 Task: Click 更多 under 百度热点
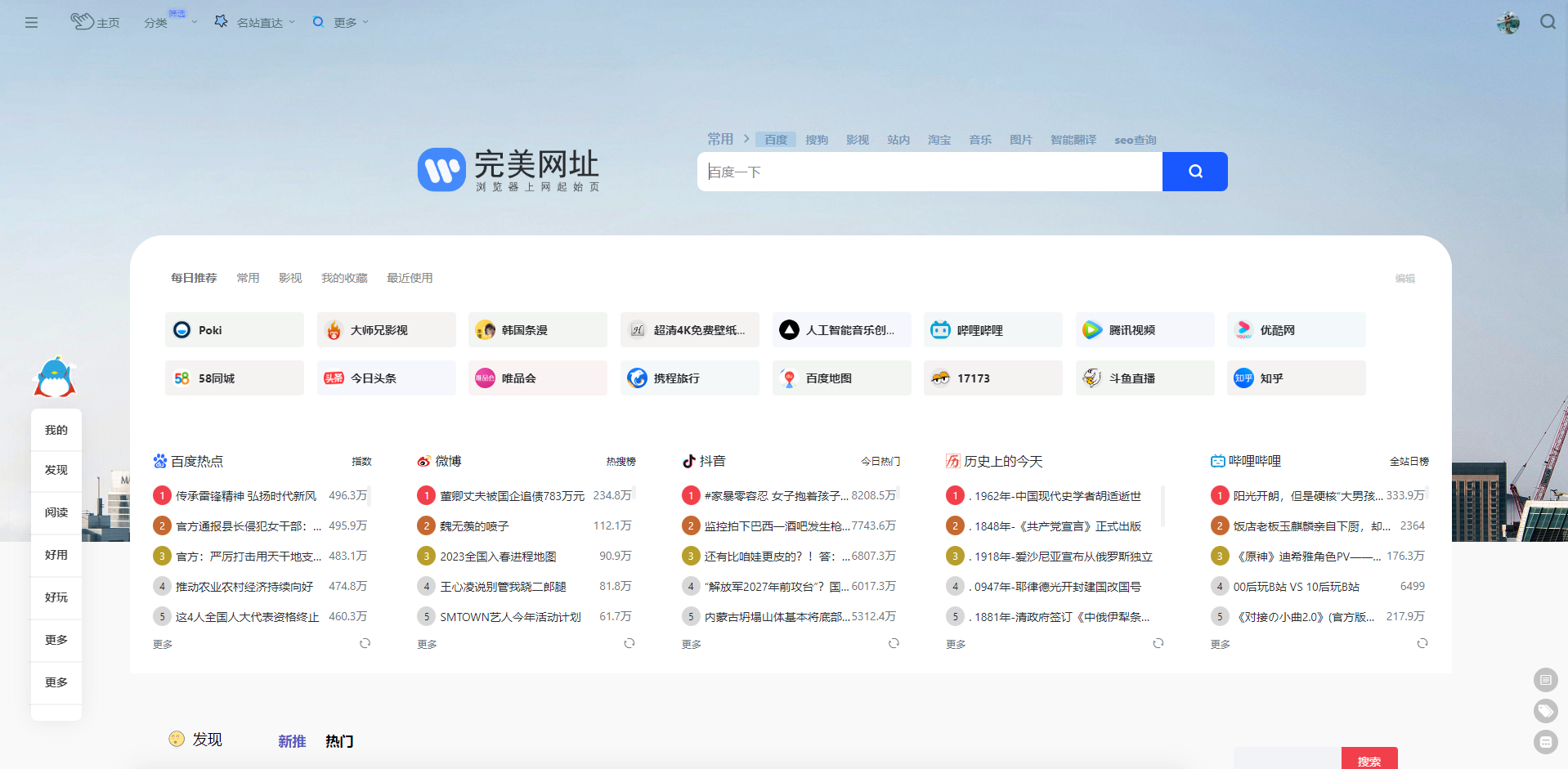[x=163, y=644]
